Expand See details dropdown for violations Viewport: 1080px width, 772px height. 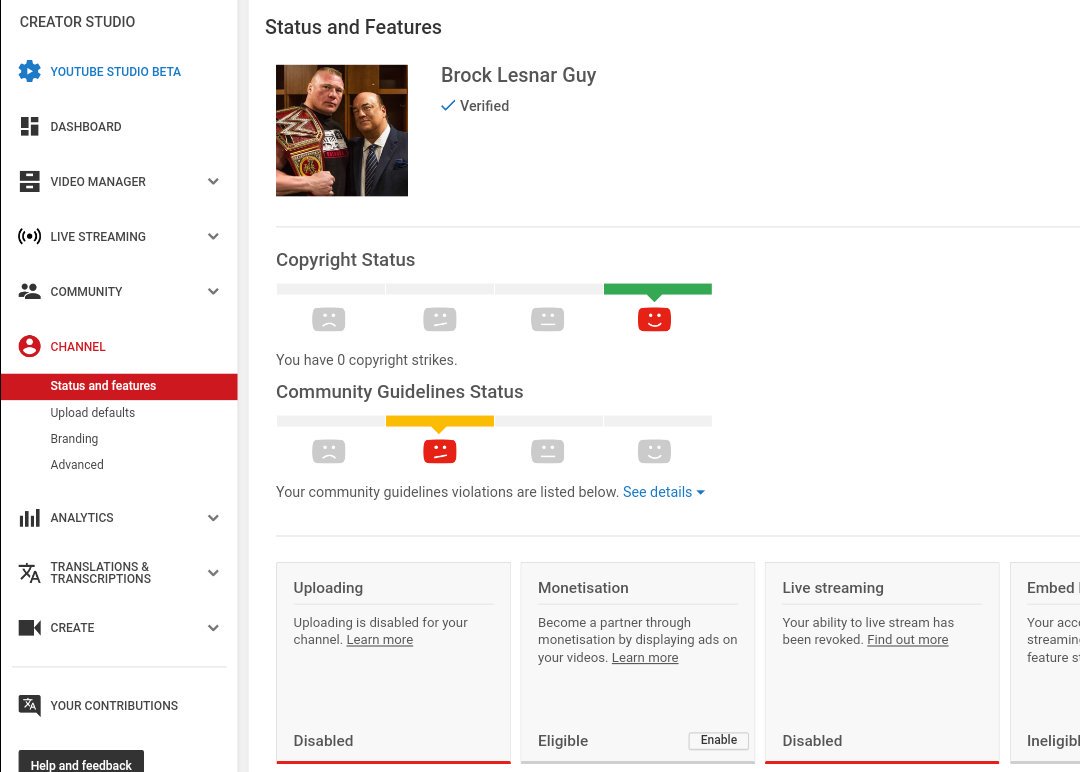coord(663,492)
